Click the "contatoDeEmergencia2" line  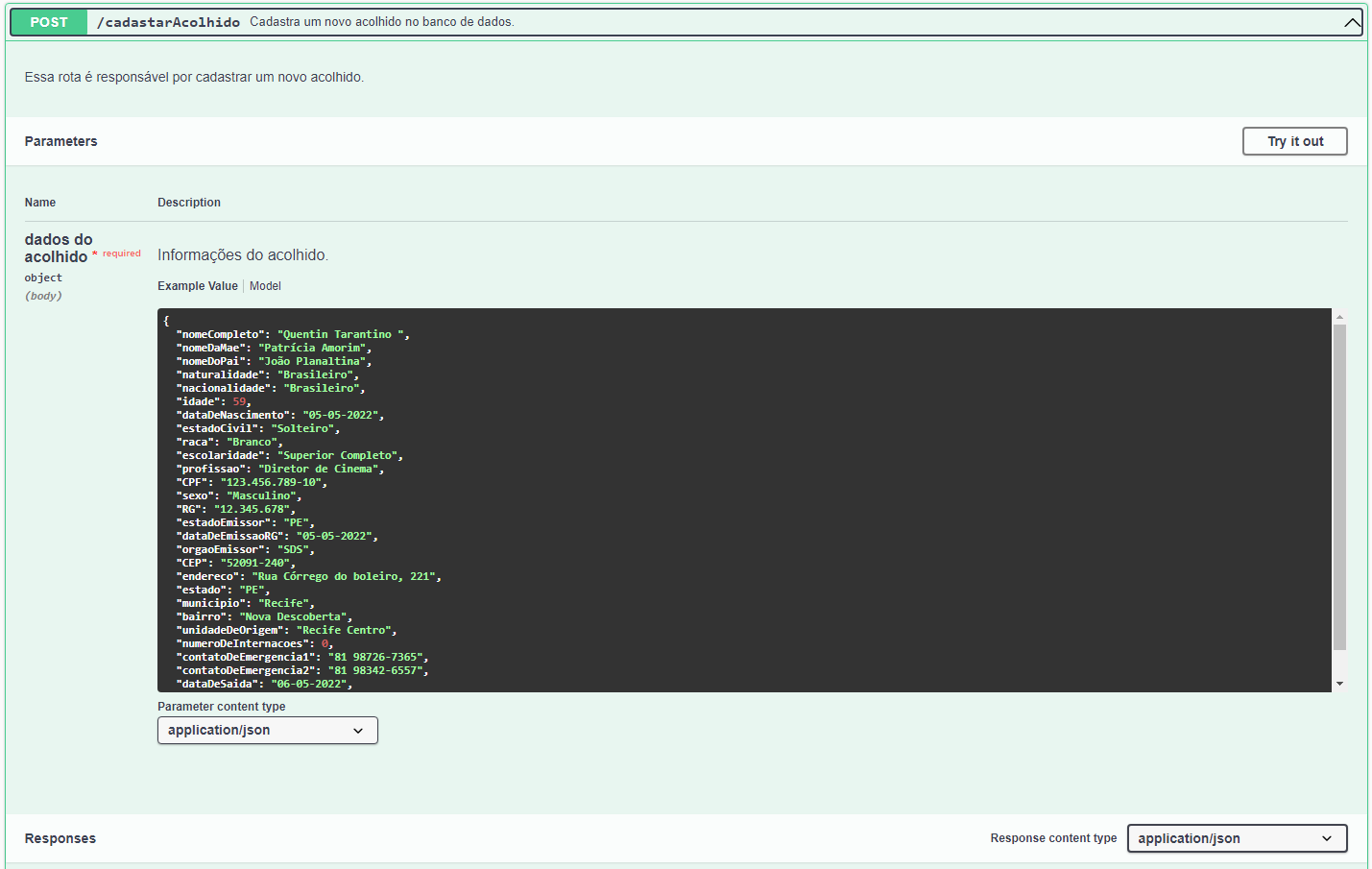pos(302,670)
